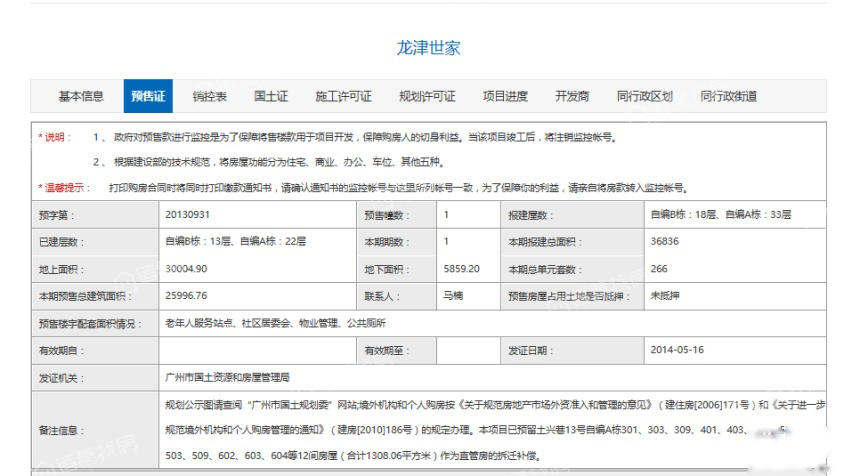Screen dimensions: 860x476
Task: Click the 联系人 label
Action: pyautogui.click(x=382, y=297)
